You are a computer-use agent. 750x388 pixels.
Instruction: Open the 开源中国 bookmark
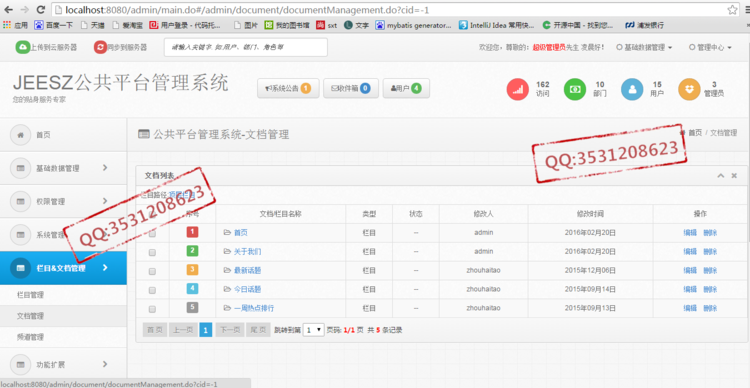click(578, 25)
